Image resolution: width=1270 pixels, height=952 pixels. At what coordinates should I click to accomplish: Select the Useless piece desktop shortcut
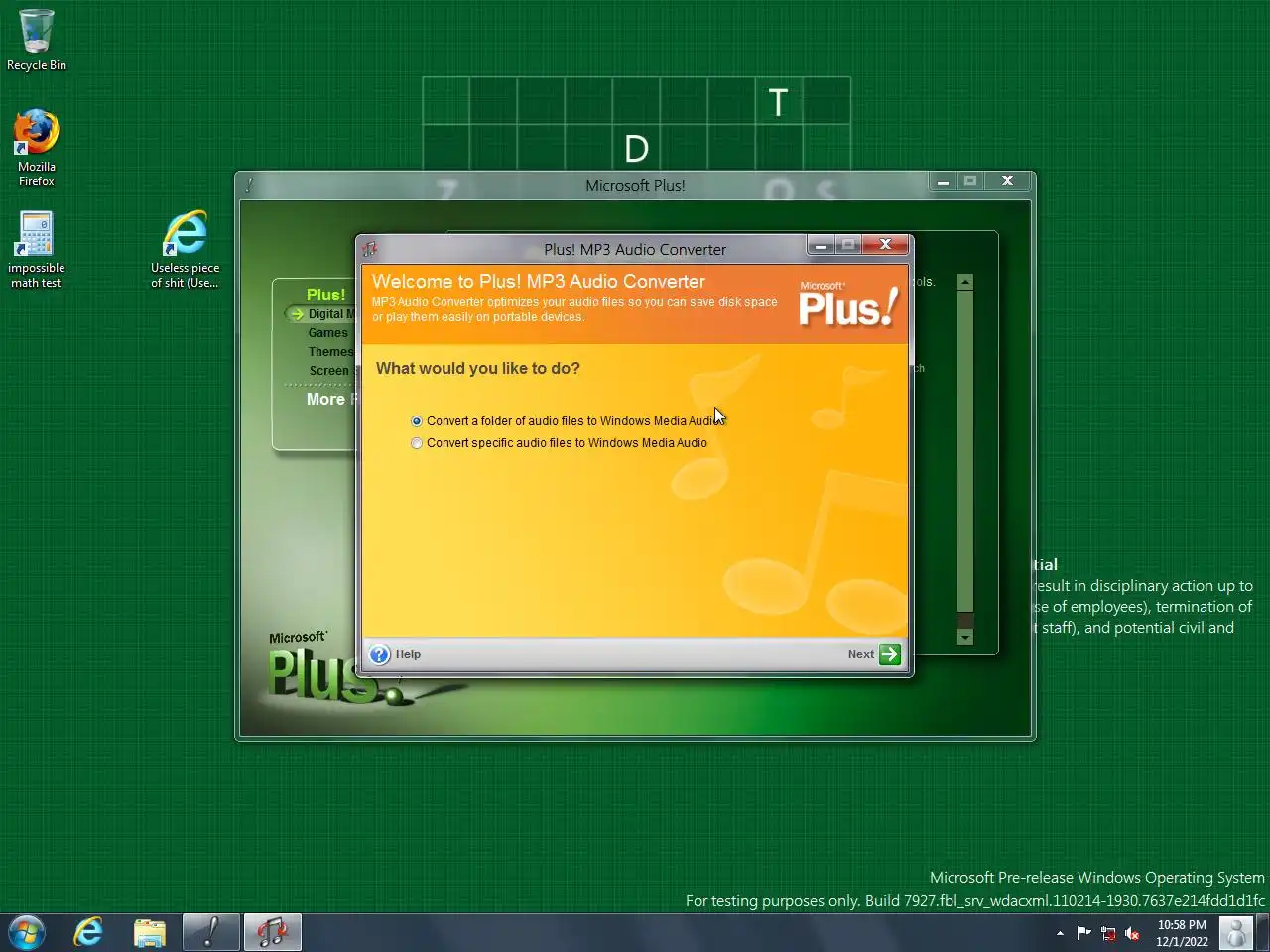pyautogui.click(x=185, y=250)
